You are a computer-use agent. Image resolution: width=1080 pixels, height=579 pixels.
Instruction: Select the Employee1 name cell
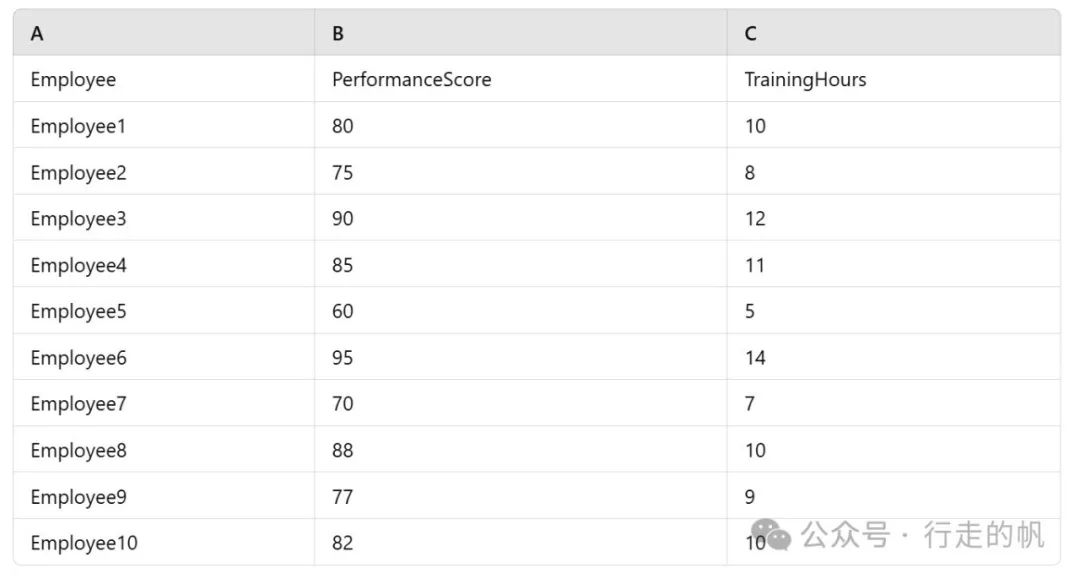pyautogui.click(x=164, y=125)
